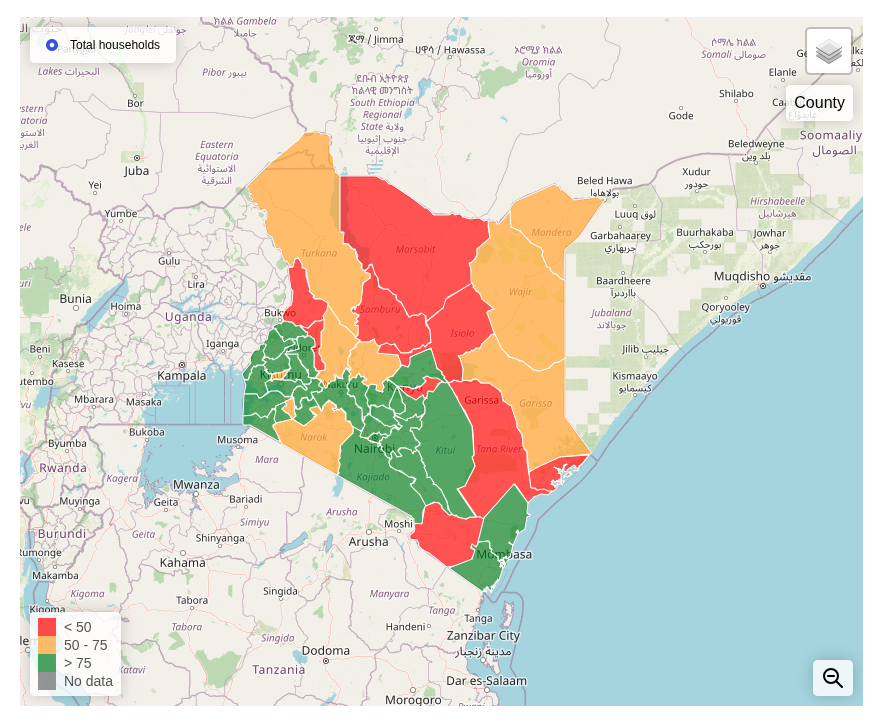
Task: Click the orange '50 - 75' legend swatch
Action: pos(47,645)
